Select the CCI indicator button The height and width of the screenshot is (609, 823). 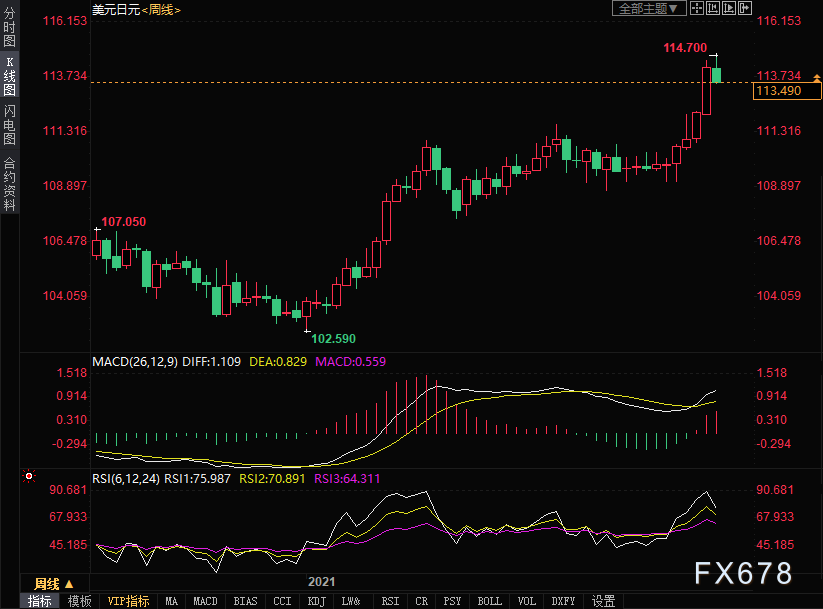coord(282,601)
